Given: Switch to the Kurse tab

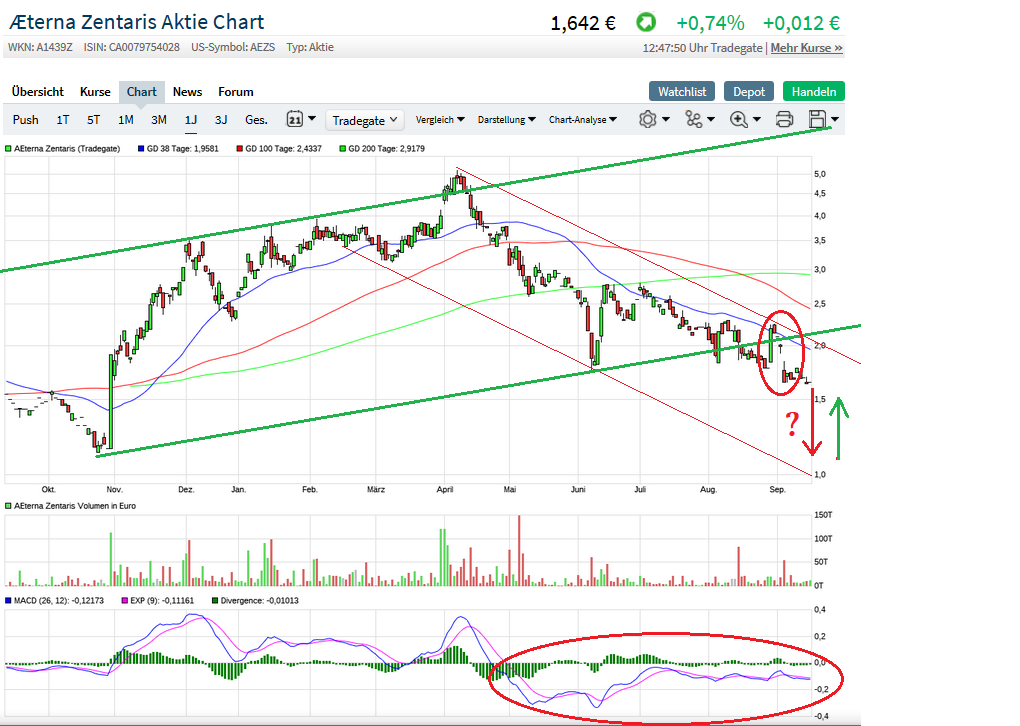Looking at the screenshot, I should tap(95, 92).
